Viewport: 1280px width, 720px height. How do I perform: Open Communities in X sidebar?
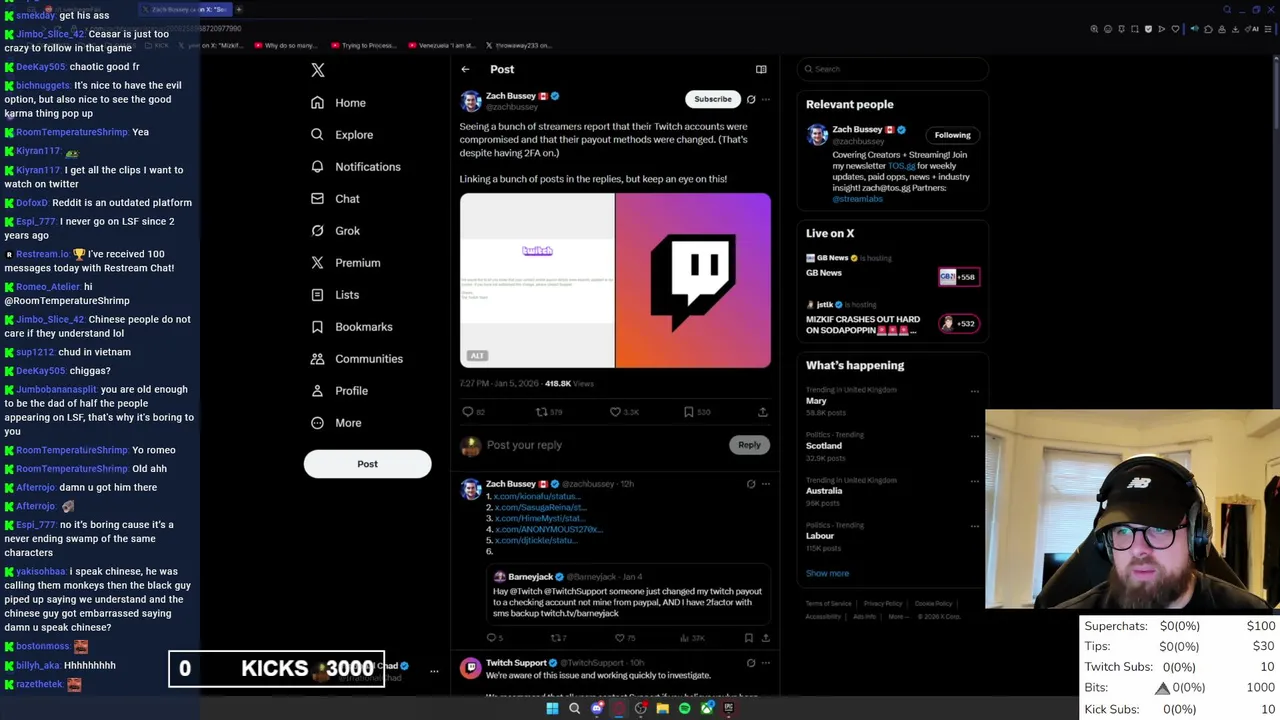[356, 359]
